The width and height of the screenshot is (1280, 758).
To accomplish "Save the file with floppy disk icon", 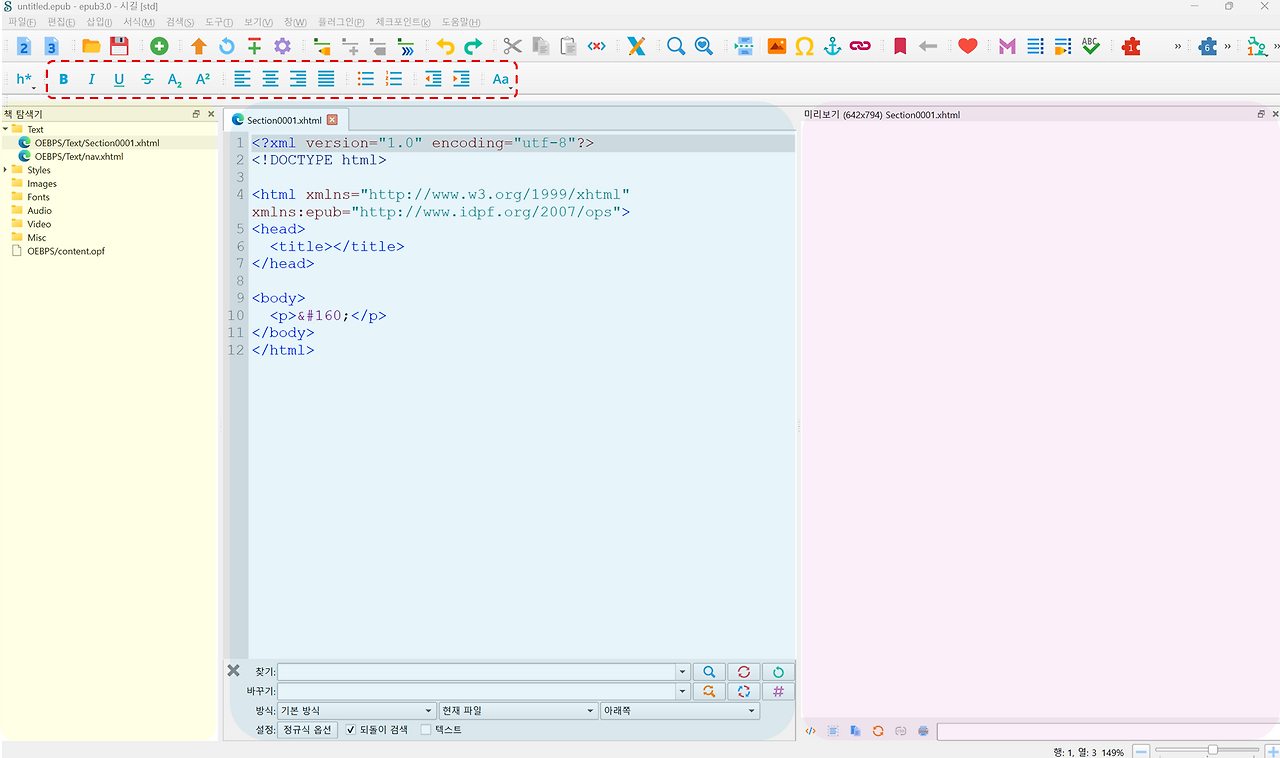I will (x=119, y=46).
